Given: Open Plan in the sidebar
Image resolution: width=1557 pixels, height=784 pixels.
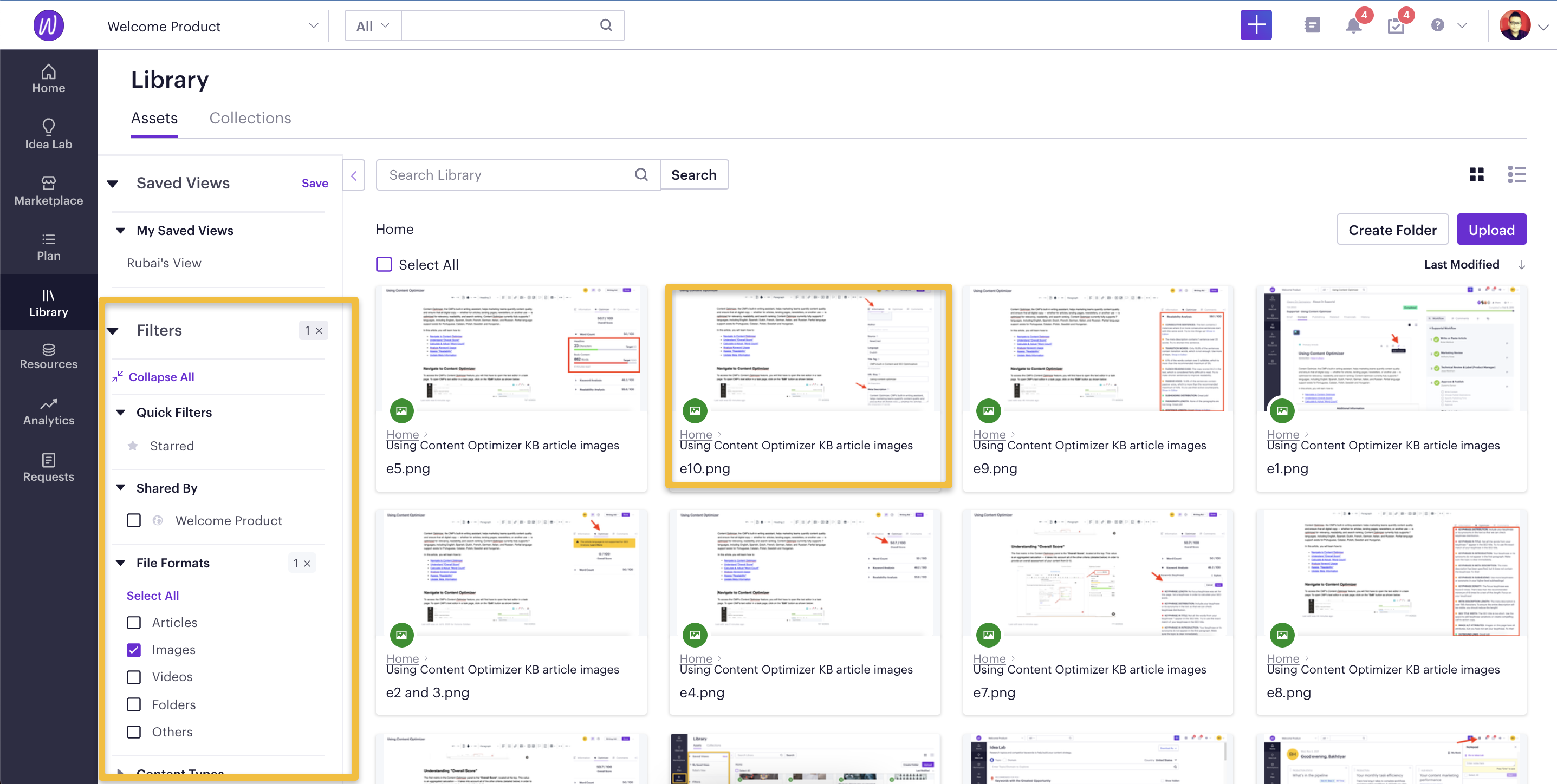Looking at the screenshot, I should click(x=48, y=247).
